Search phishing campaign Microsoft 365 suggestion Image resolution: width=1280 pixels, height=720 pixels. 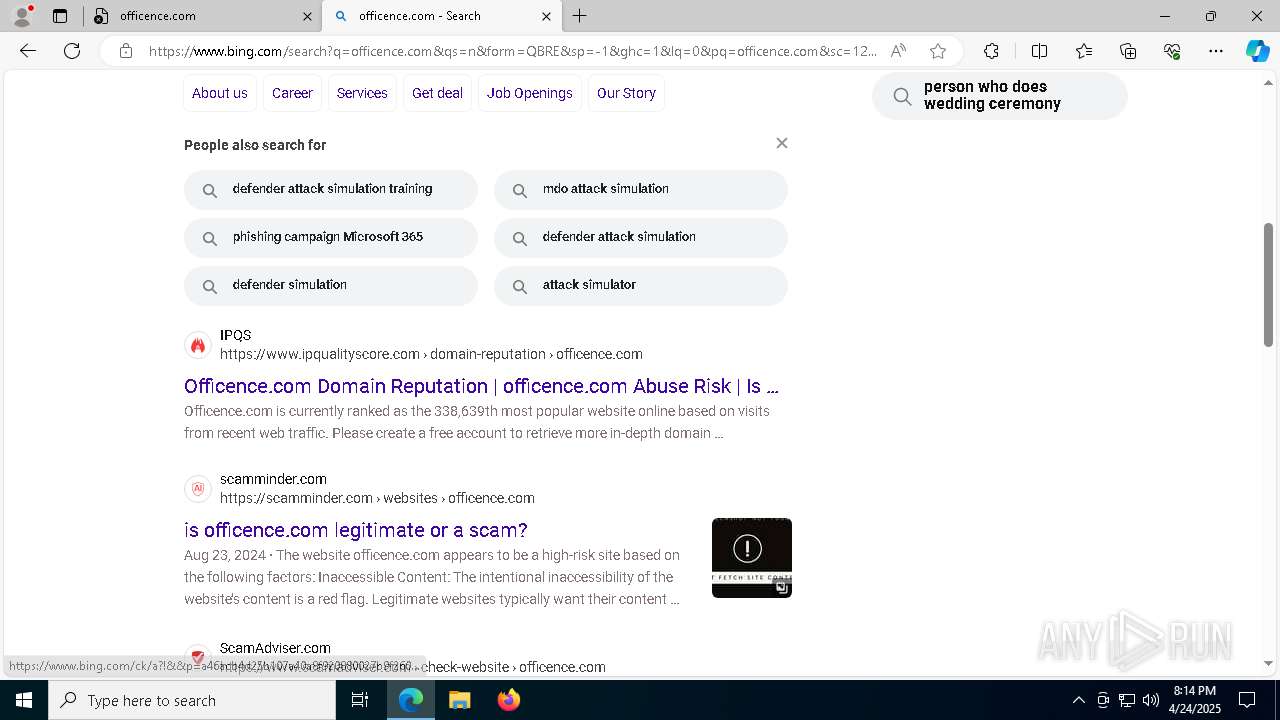coord(331,237)
